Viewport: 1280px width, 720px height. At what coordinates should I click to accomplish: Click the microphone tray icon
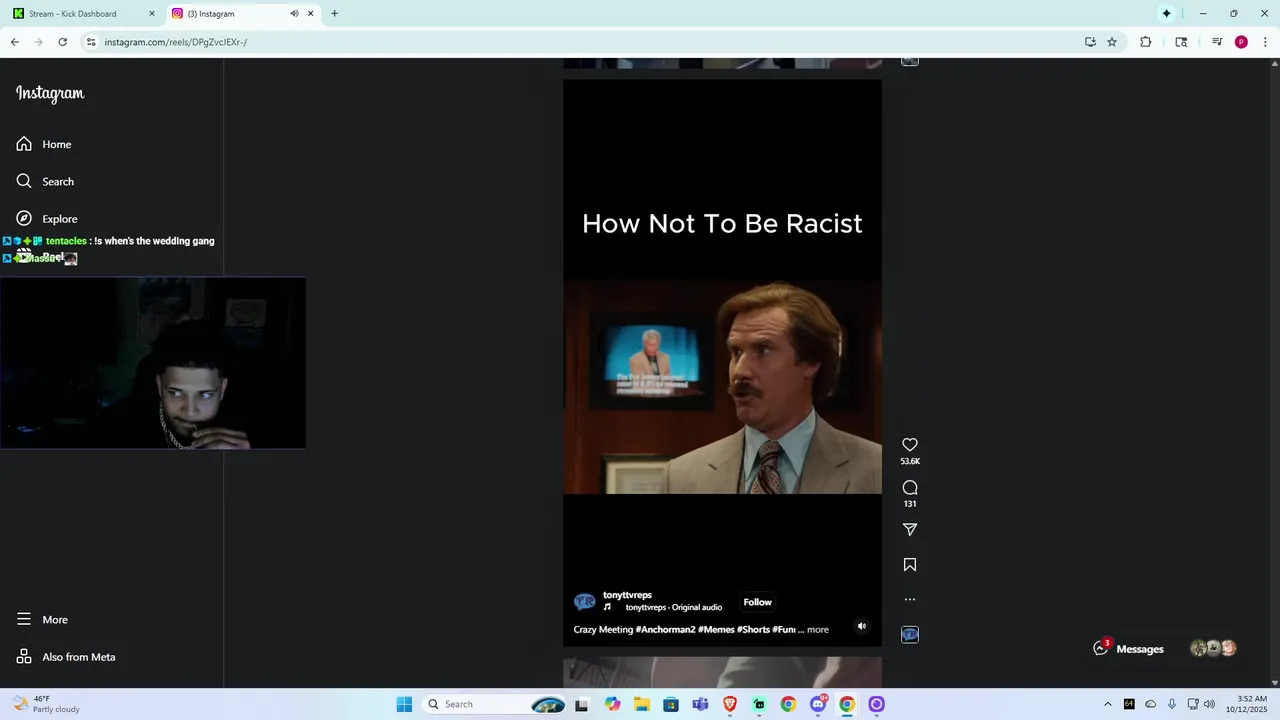(x=1172, y=704)
